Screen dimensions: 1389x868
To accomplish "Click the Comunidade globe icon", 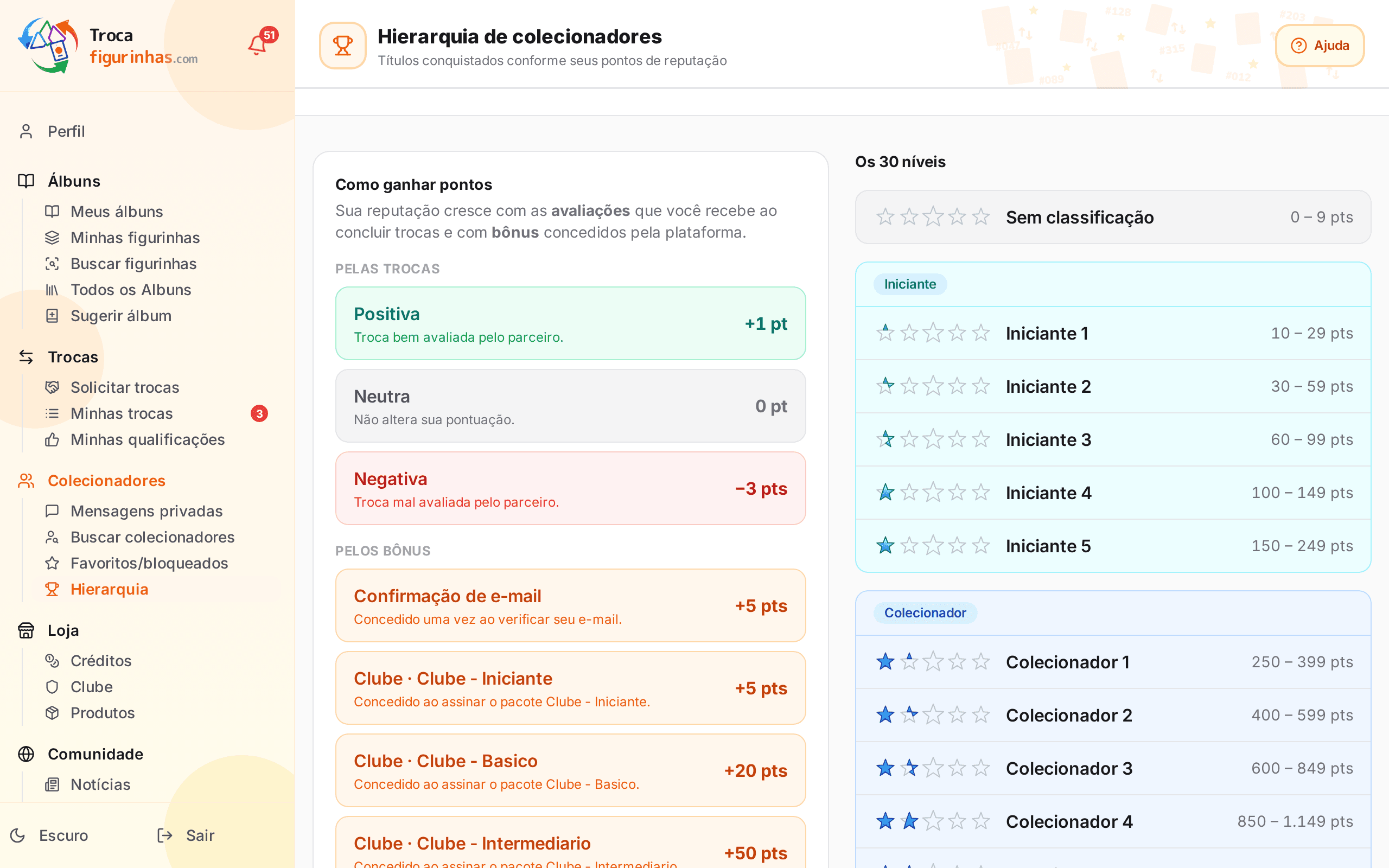I will (x=26, y=754).
